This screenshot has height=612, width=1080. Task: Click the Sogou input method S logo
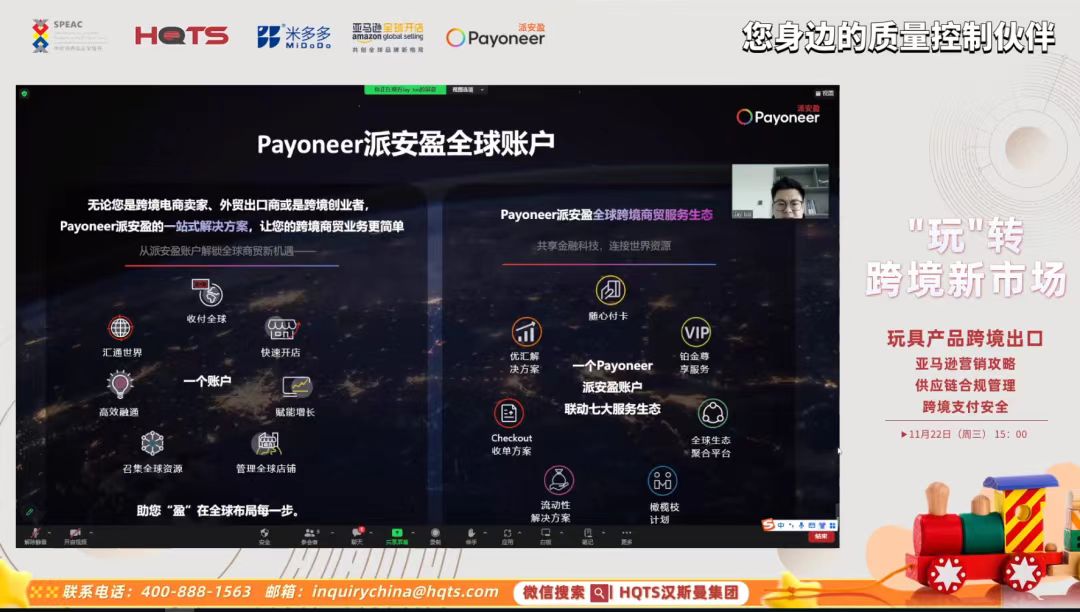pos(768,525)
